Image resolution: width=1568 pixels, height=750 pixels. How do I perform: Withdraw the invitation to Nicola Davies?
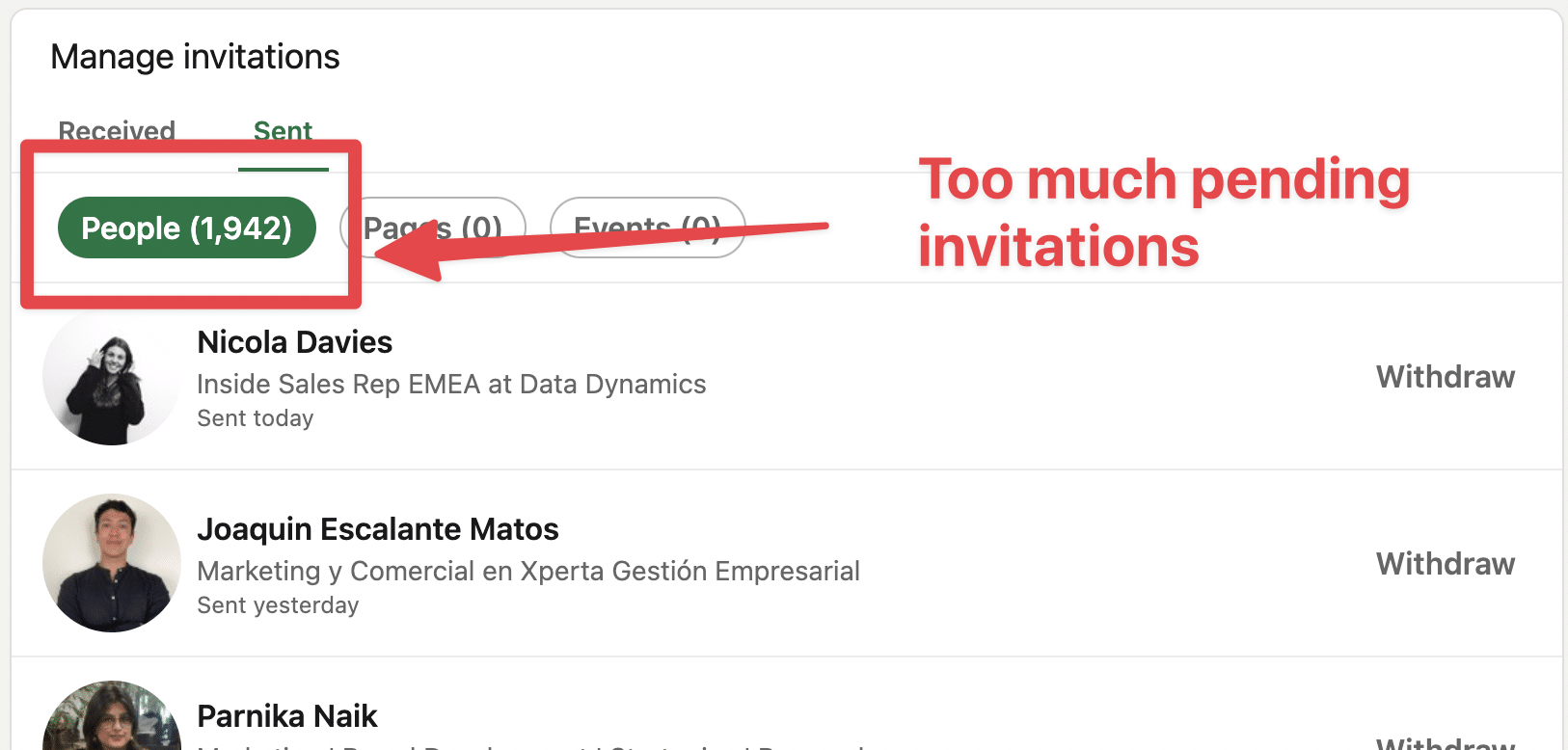[1445, 377]
